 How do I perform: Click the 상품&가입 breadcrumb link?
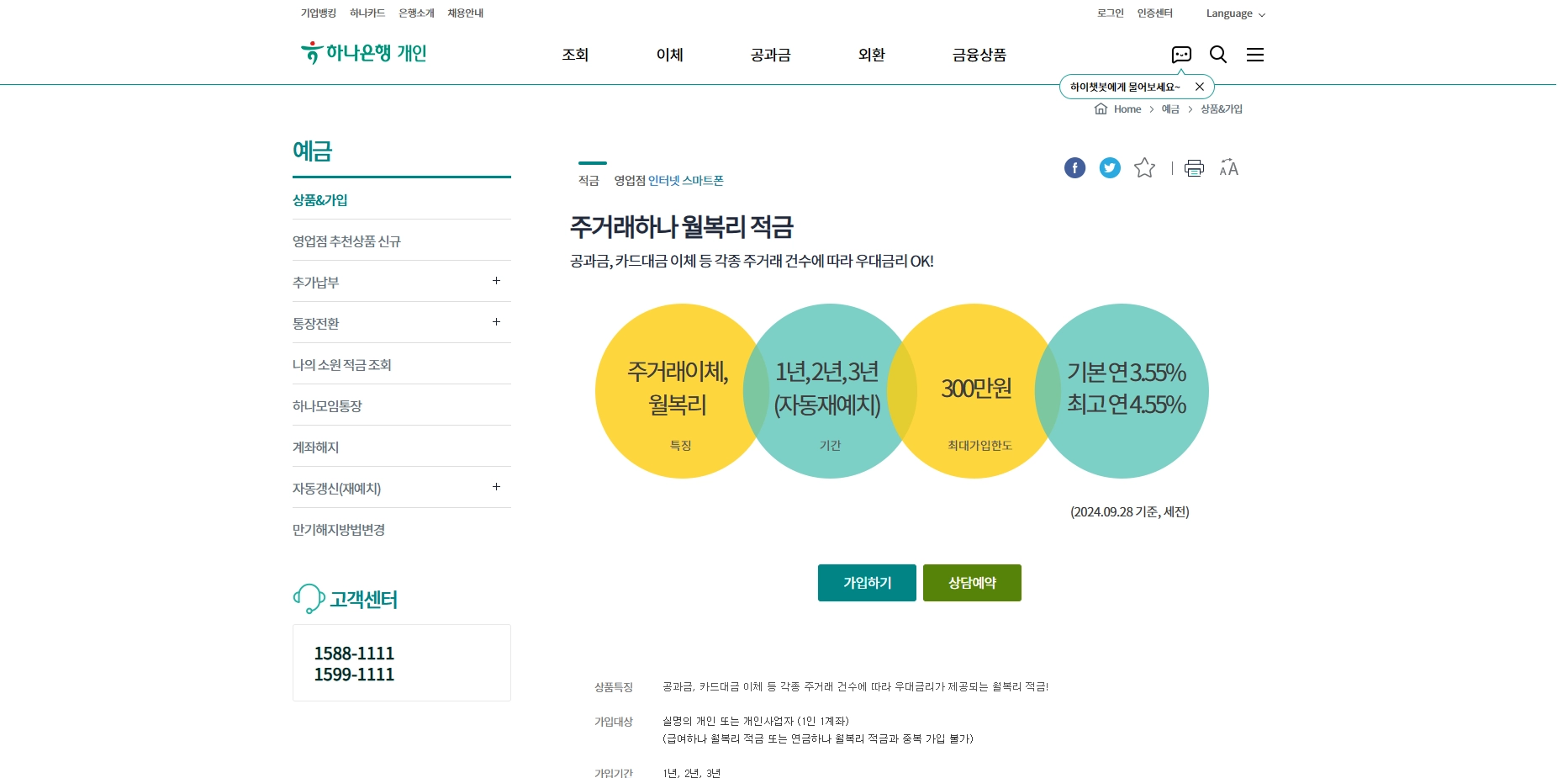pyautogui.click(x=1222, y=109)
